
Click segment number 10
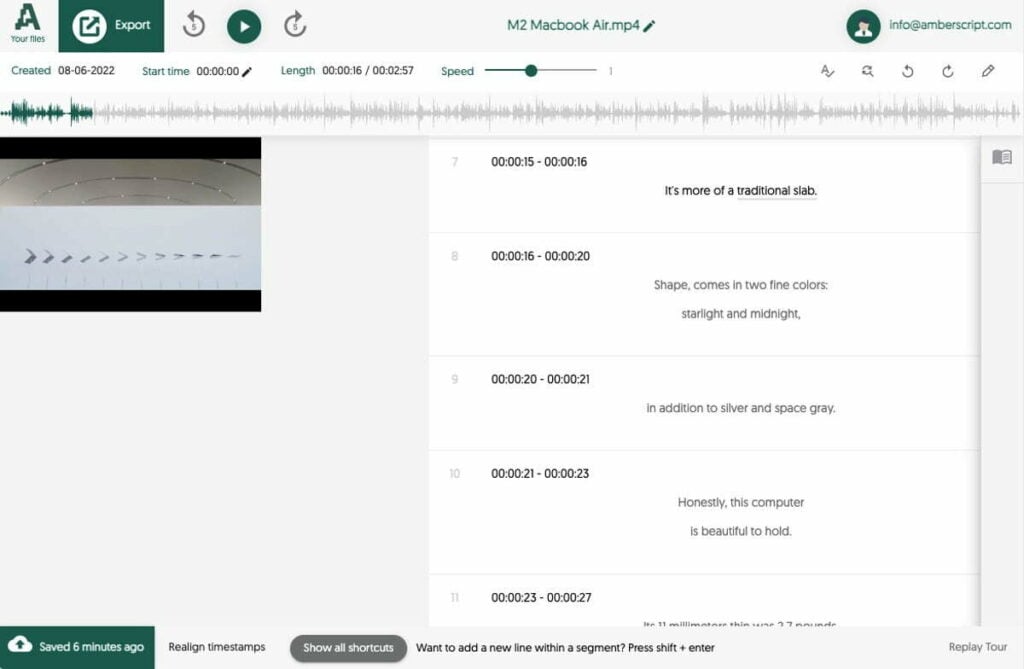pos(455,473)
